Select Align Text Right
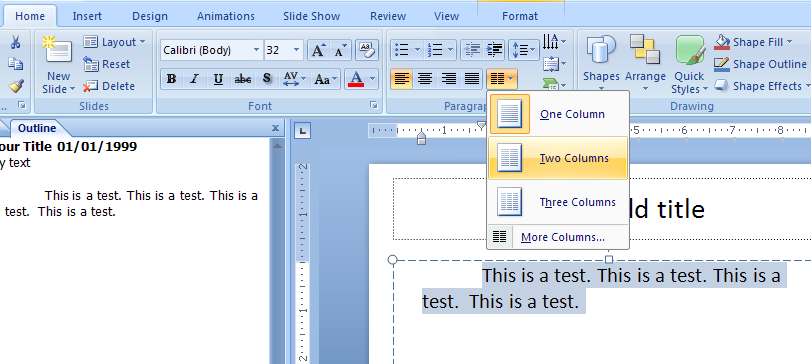This screenshot has width=811, height=364. [448, 79]
